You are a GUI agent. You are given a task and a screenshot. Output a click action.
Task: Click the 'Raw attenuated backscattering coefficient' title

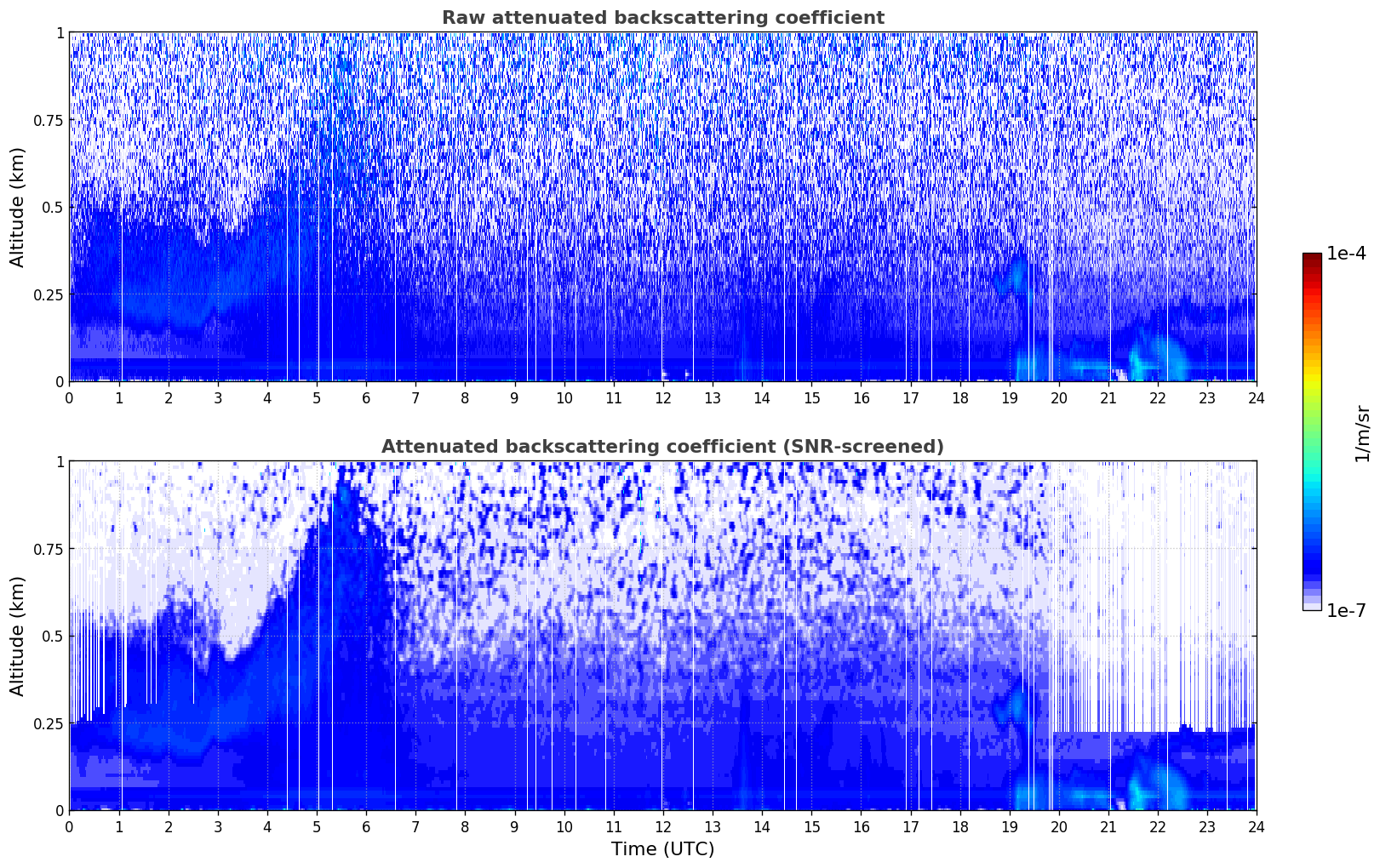(x=662, y=18)
